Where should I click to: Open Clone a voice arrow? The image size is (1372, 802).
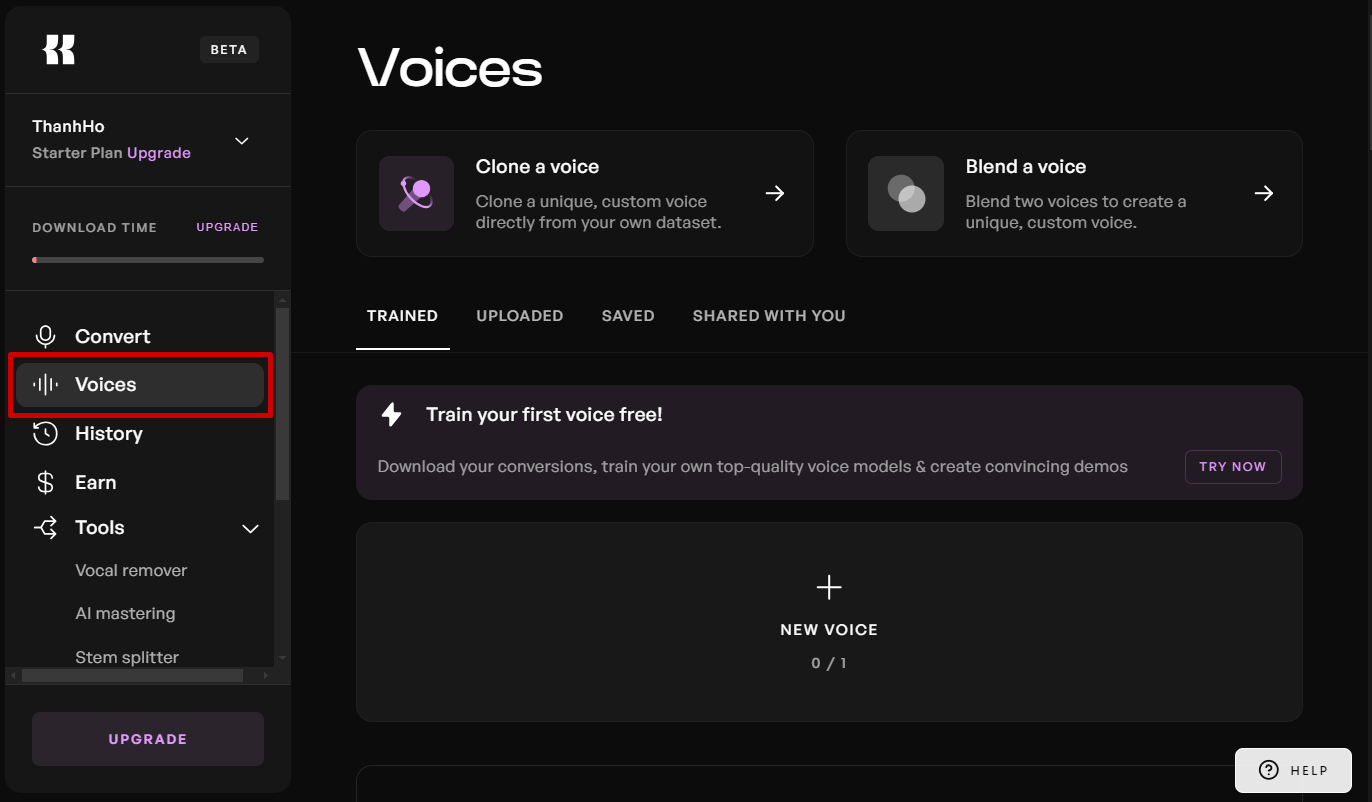tap(775, 193)
